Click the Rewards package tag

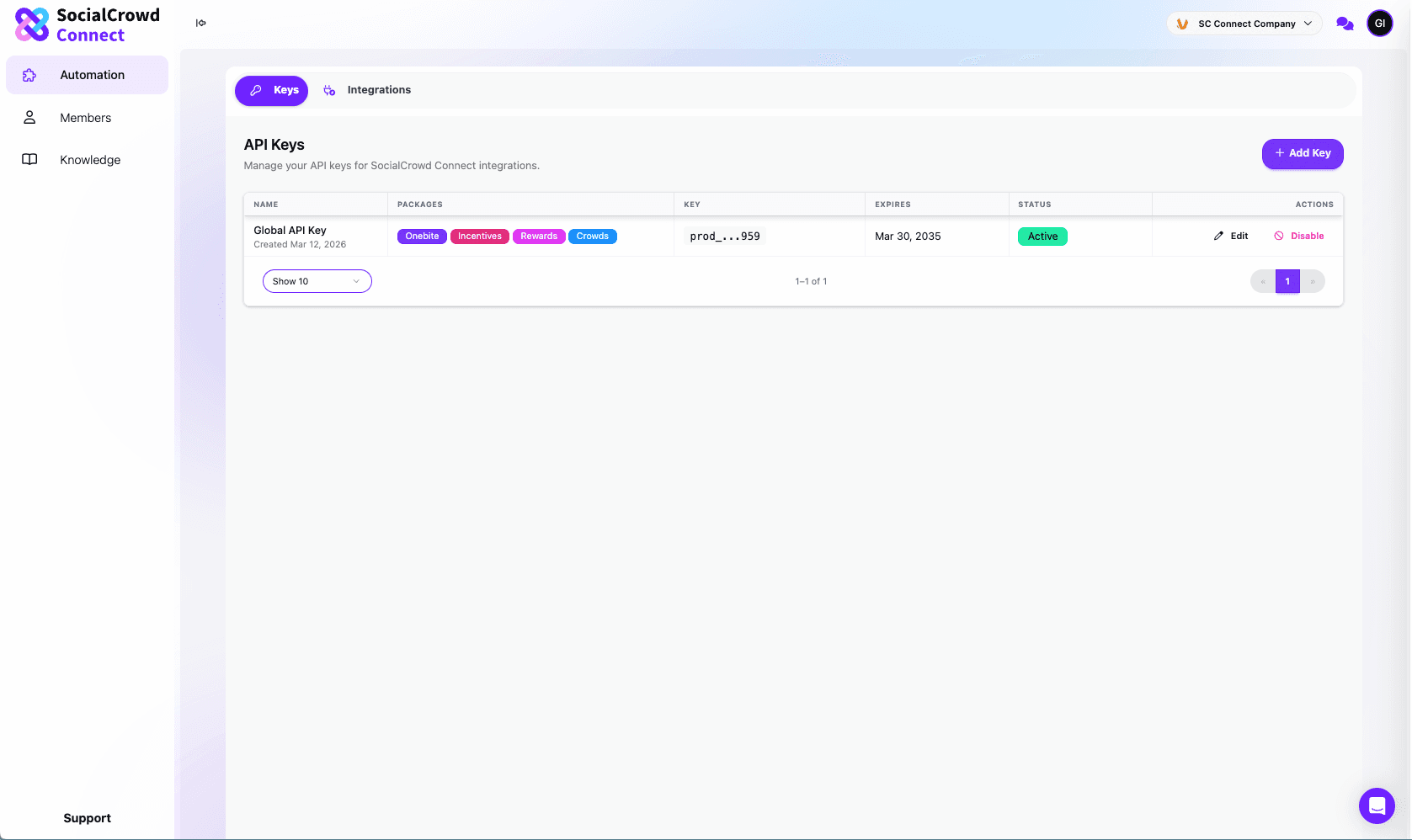click(x=539, y=237)
